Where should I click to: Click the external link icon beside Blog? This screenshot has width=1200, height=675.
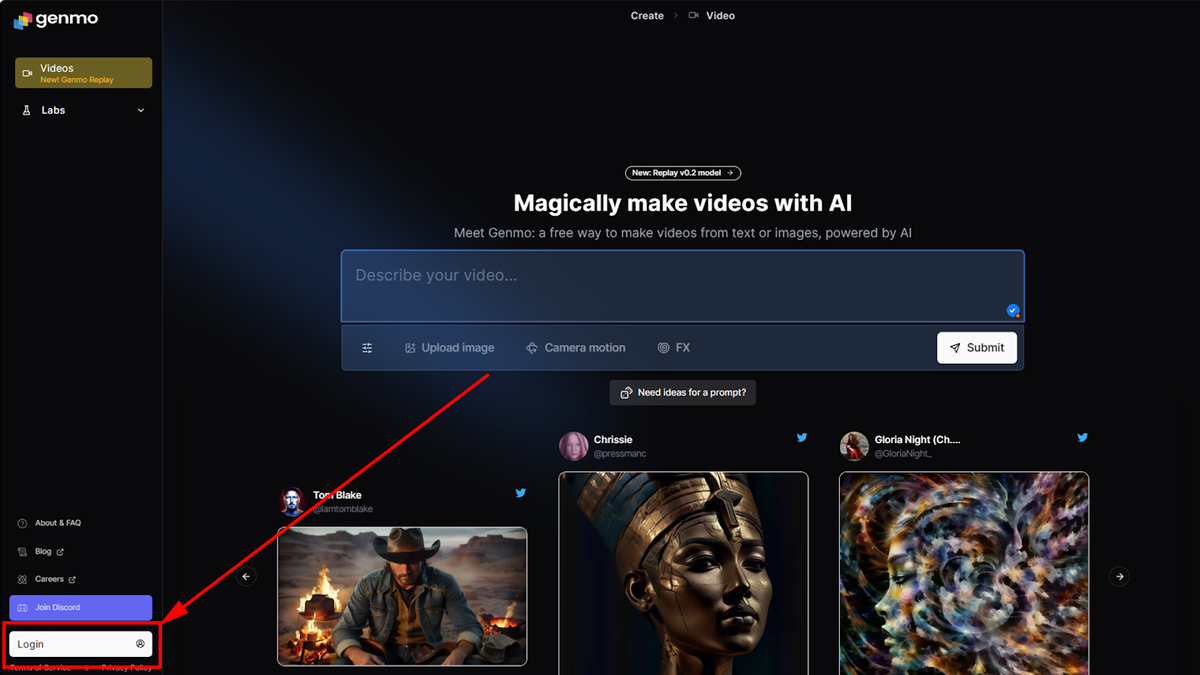pos(60,551)
